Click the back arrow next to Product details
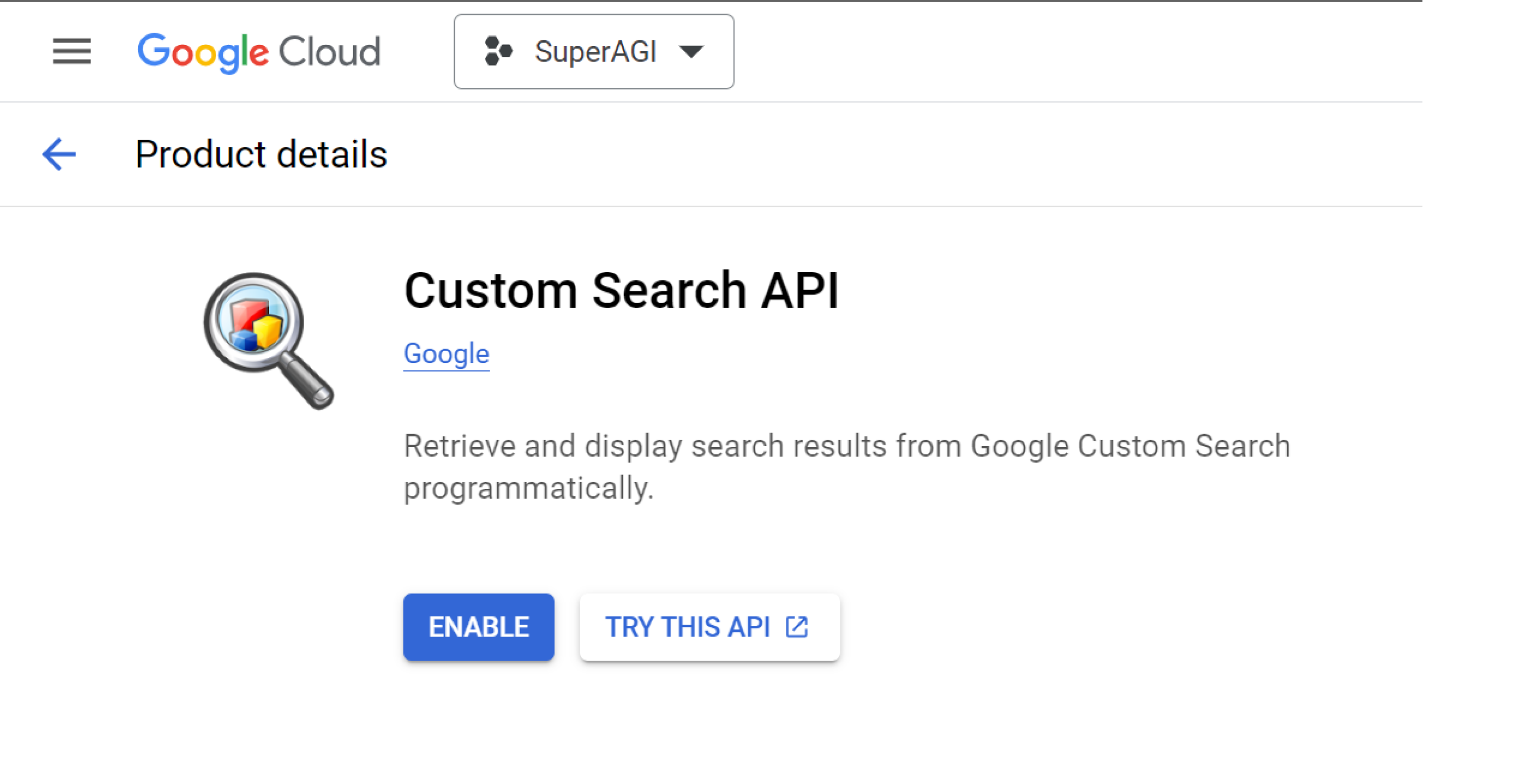The width and height of the screenshot is (1516, 784). click(58, 154)
